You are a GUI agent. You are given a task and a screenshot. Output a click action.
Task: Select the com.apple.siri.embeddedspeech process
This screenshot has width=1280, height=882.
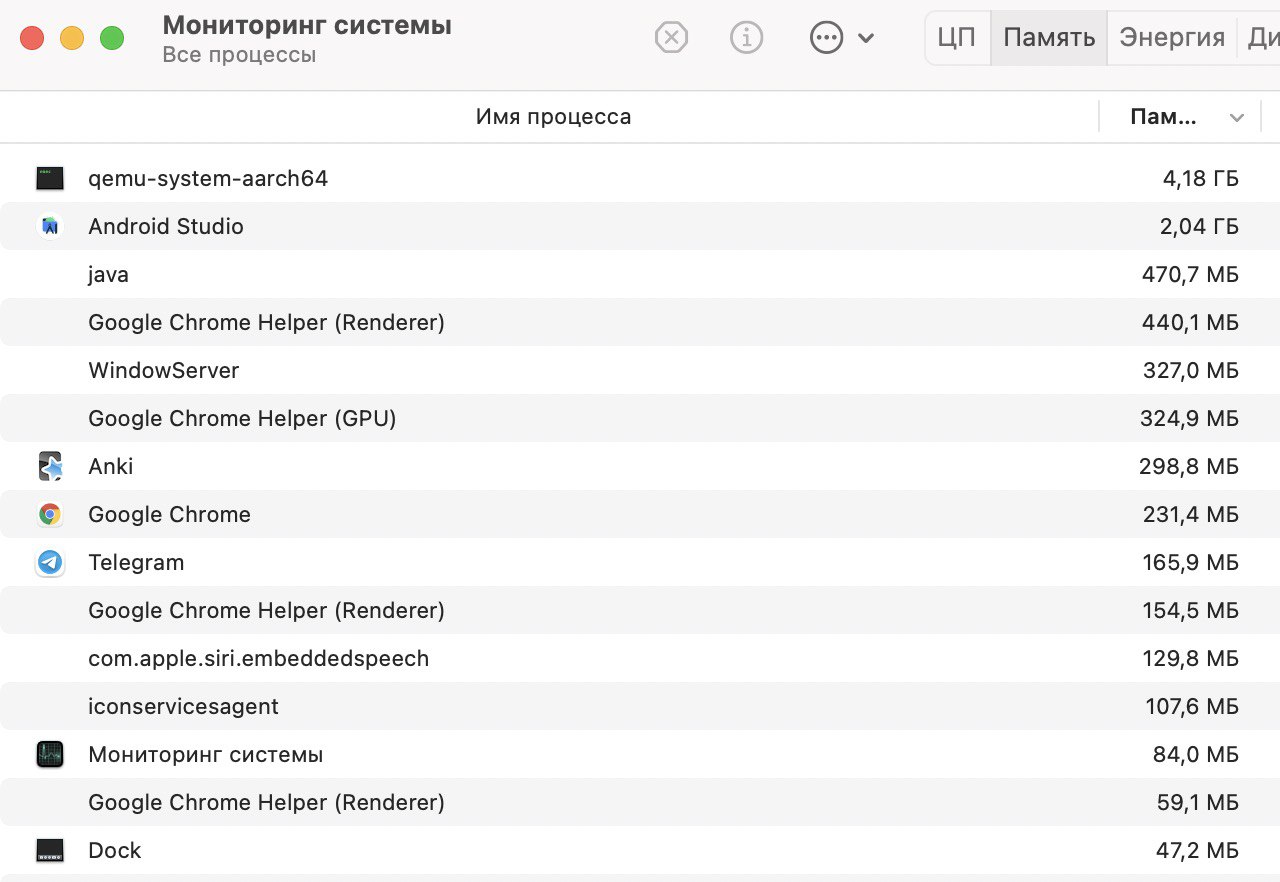tap(258, 658)
